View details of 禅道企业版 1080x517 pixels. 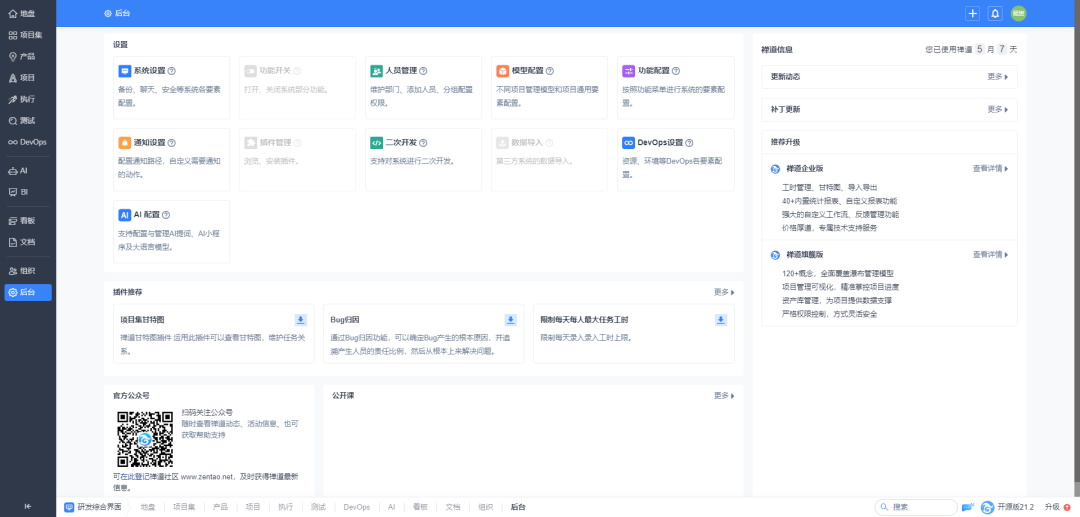coord(990,169)
